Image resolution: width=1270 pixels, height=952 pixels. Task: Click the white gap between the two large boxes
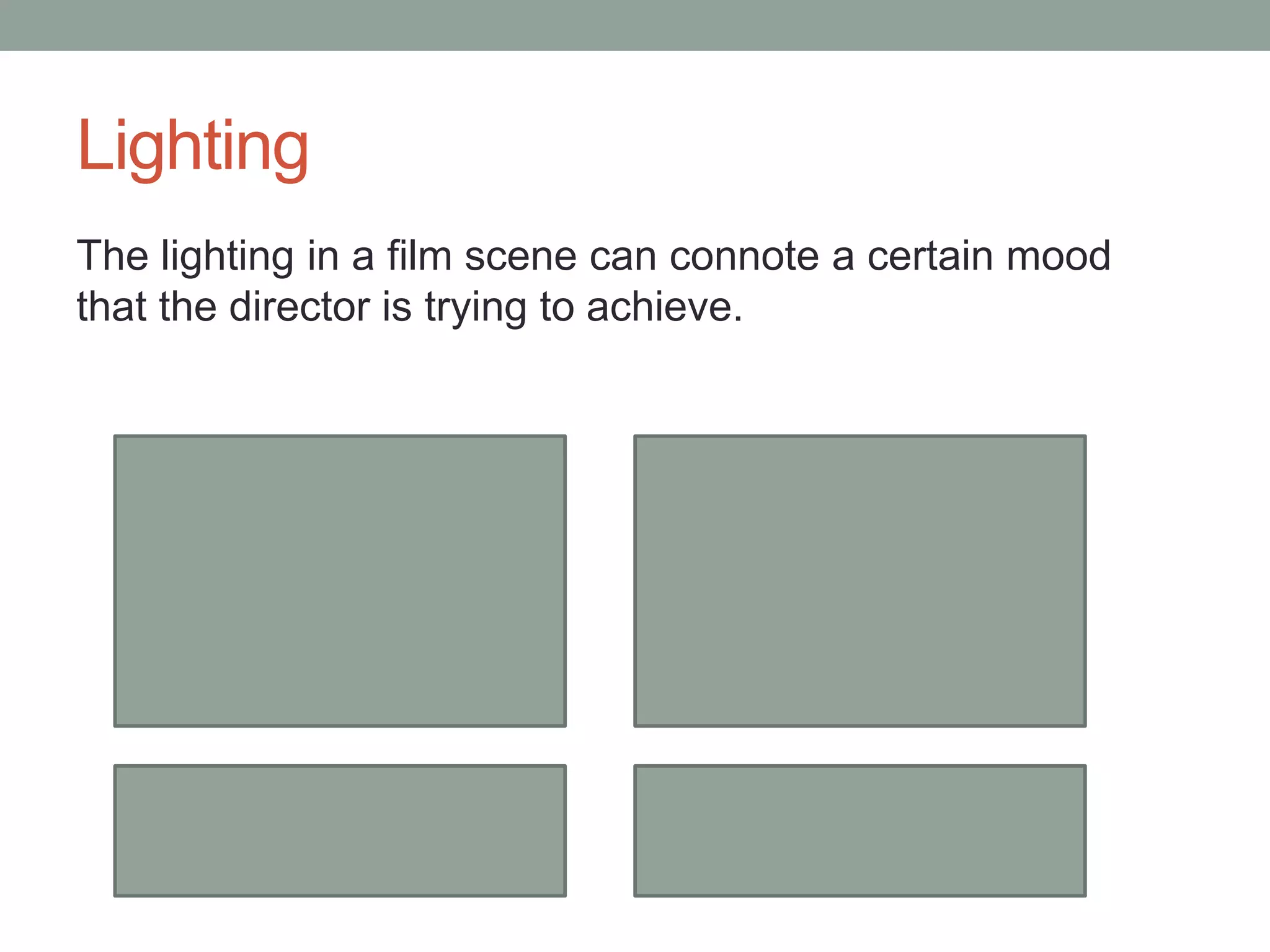(x=600, y=581)
